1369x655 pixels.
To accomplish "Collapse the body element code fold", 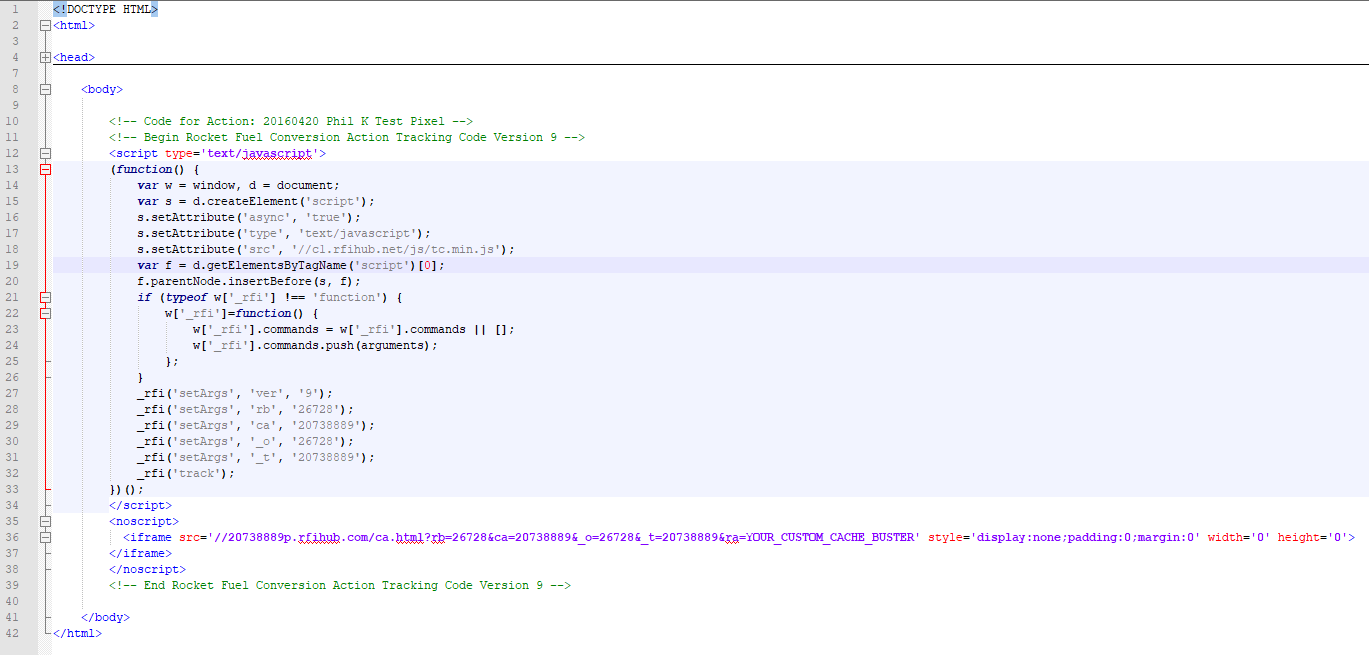I will (x=44, y=89).
